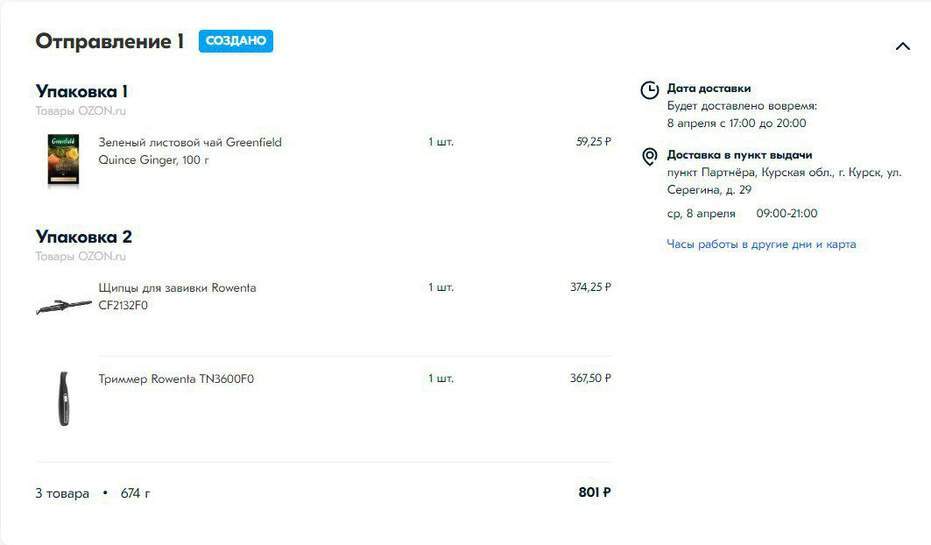Click the Отправление 1 heading

tap(109, 41)
